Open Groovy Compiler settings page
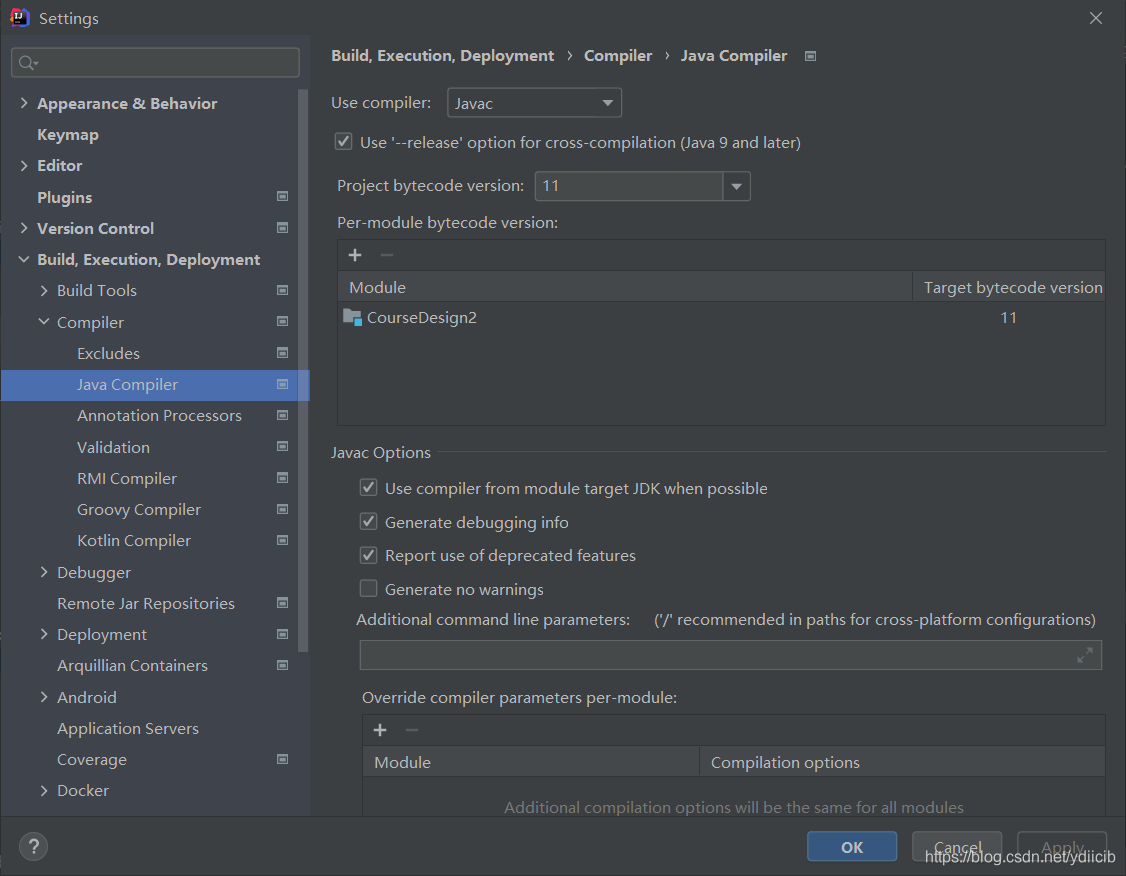This screenshot has width=1126, height=876. (x=139, y=510)
